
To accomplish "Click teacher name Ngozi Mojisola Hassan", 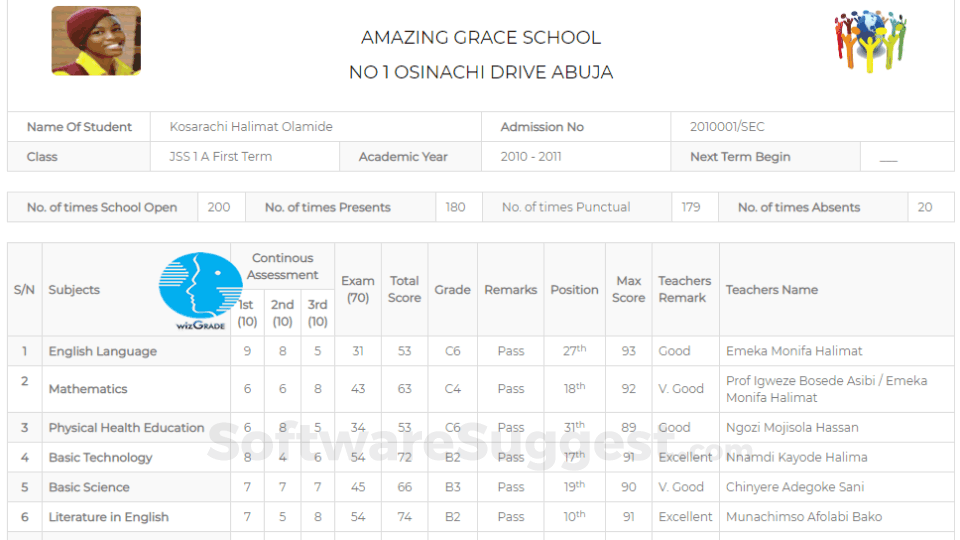I will [792, 427].
